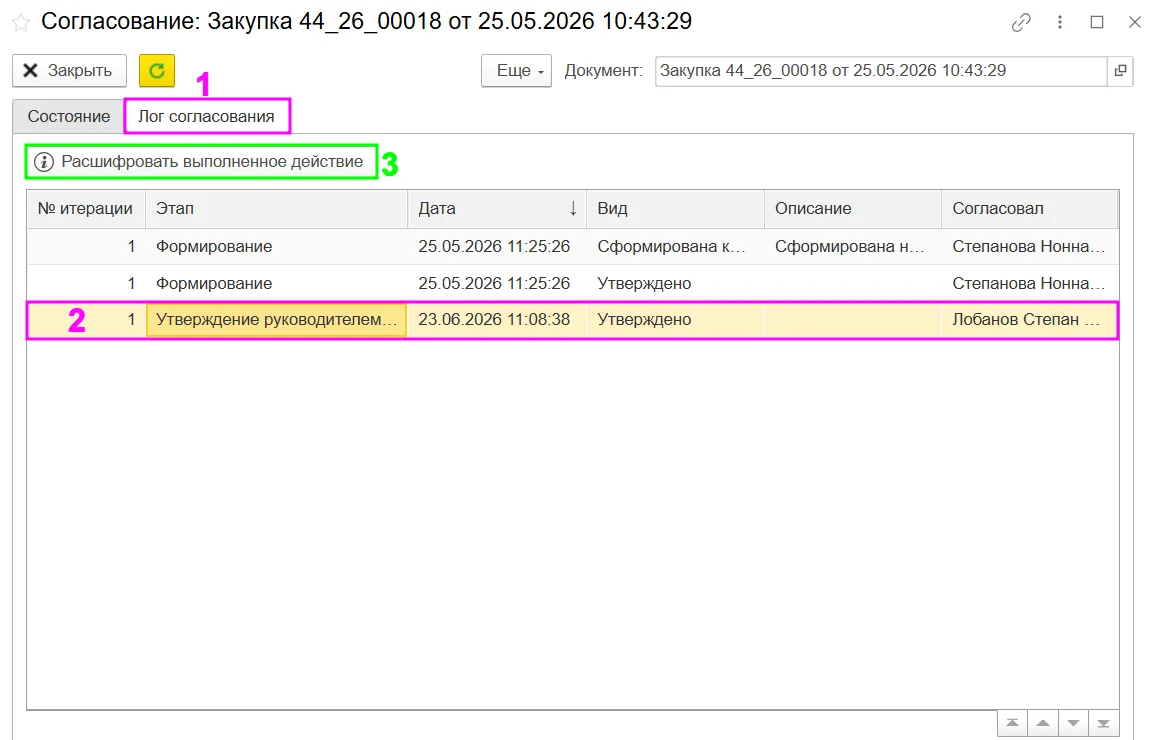
Task: Click Расшифровать выполненное действие button
Action: (201, 162)
